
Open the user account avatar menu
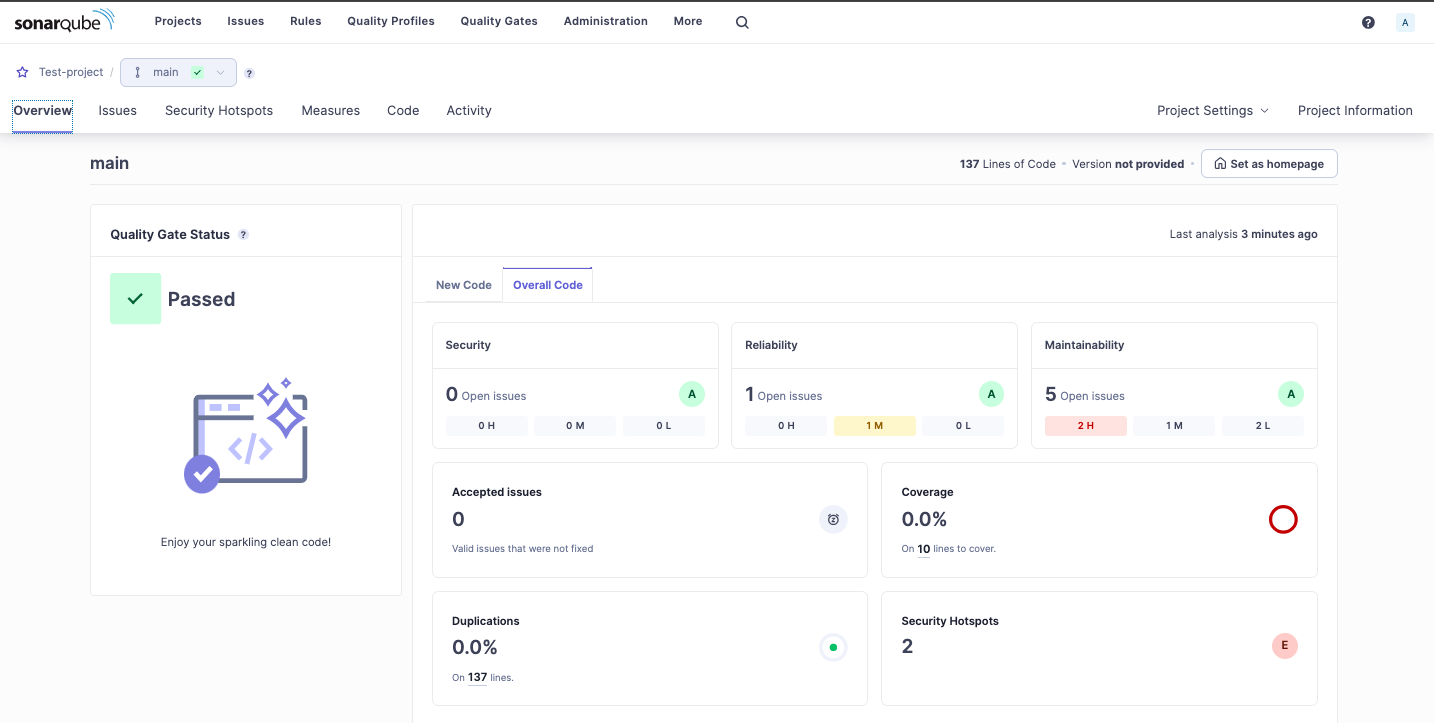pos(1405,21)
